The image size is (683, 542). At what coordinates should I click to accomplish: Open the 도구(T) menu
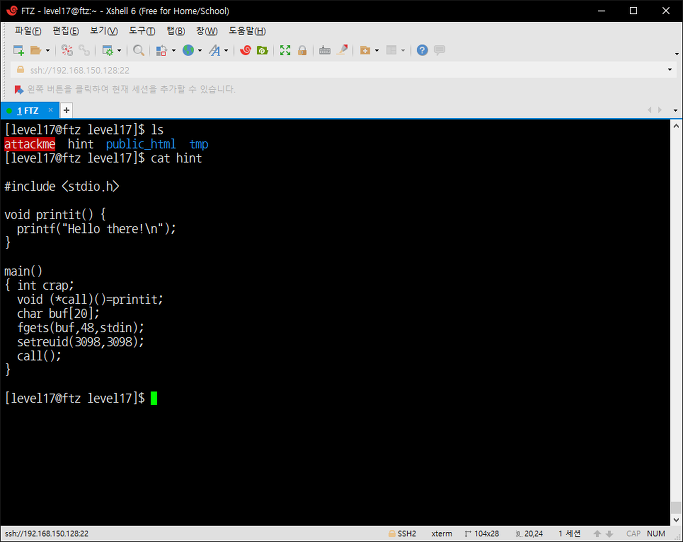[x=142, y=31]
